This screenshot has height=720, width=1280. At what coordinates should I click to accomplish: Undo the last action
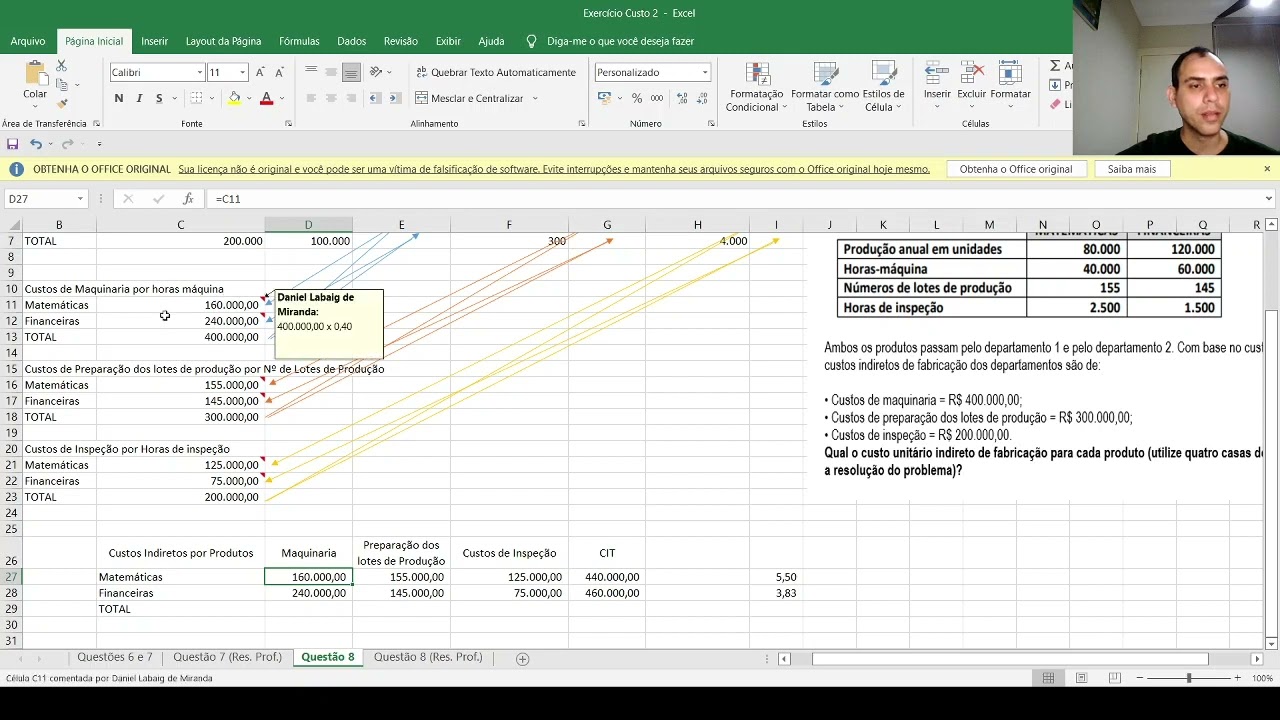36,144
